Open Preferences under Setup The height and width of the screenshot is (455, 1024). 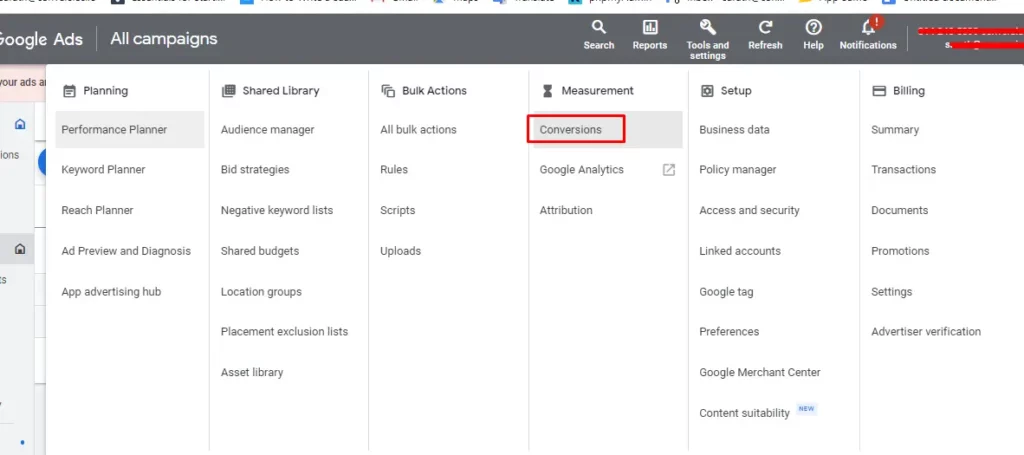pos(729,332)
